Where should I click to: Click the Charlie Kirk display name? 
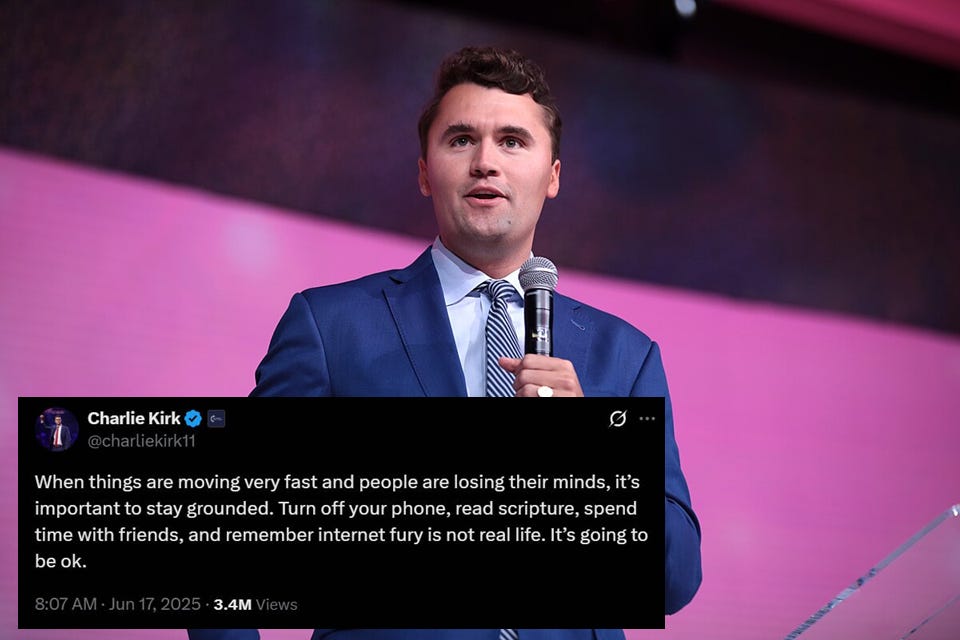tap(134, 418)
